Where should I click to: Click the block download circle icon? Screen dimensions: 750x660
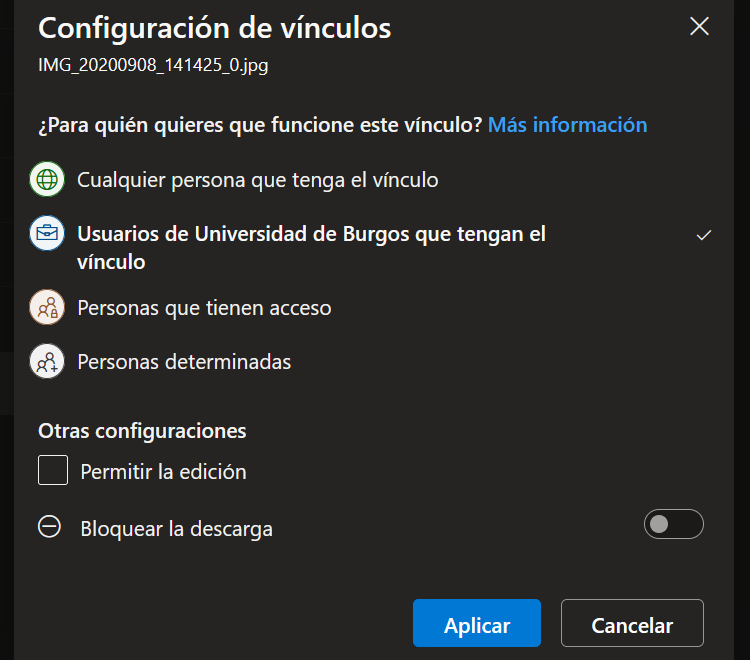pyautogui.click(x=49, y=527)
